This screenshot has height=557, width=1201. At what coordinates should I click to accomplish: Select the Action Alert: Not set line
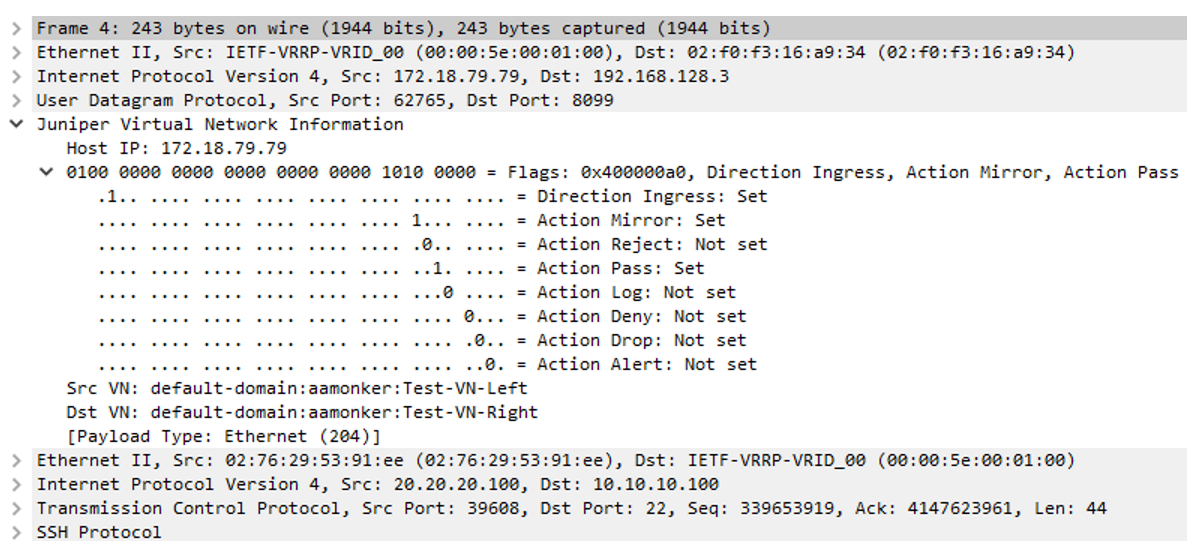(428, 364)
